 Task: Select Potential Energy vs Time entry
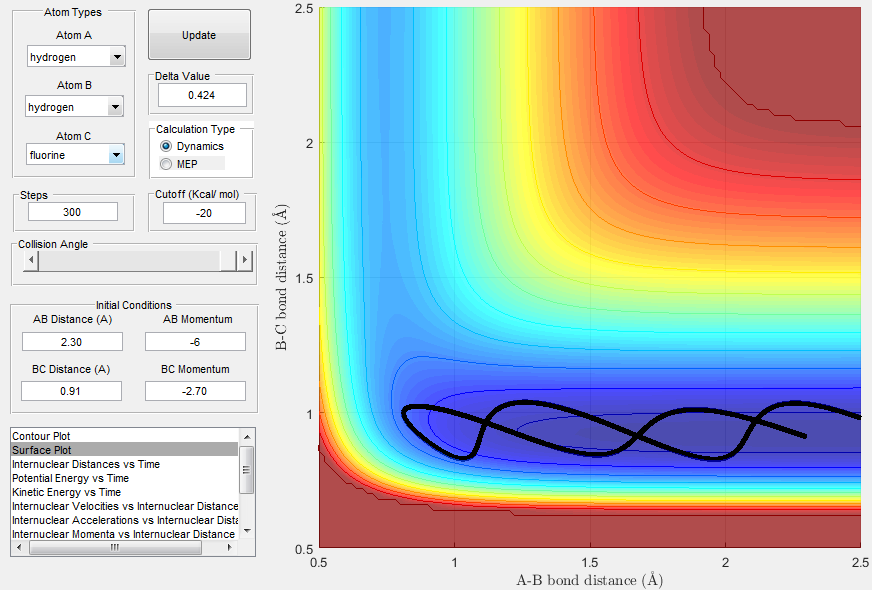coord(125,478)
